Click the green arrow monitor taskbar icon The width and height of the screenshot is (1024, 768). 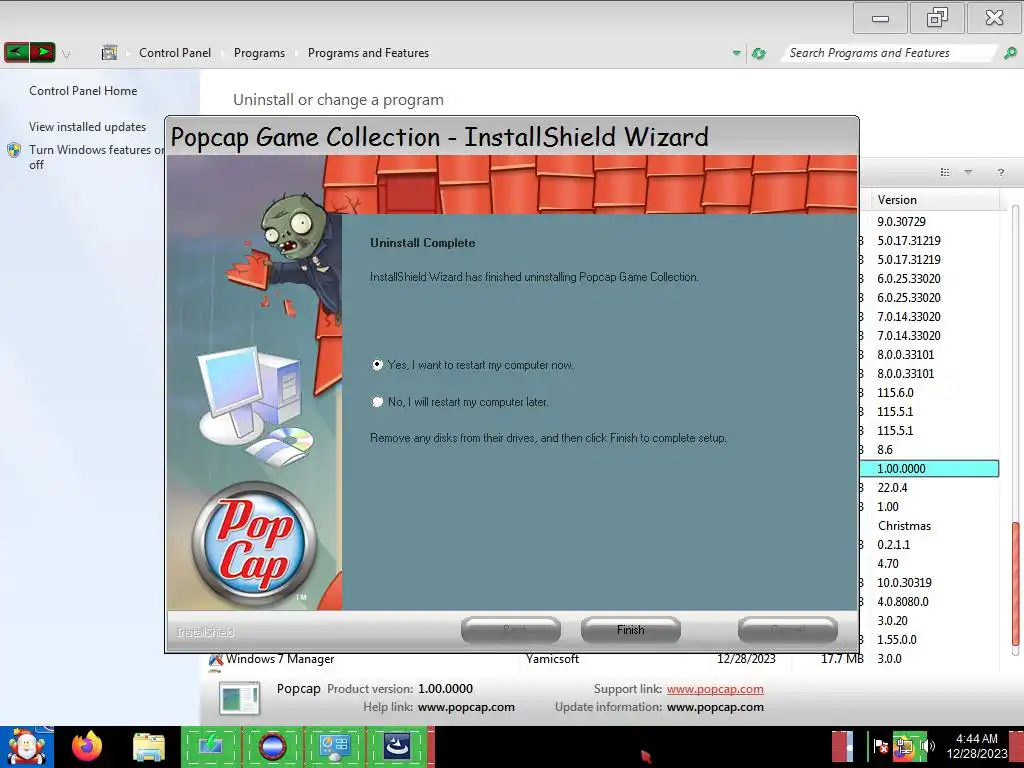pyautogui.click(x=210, y=745)
